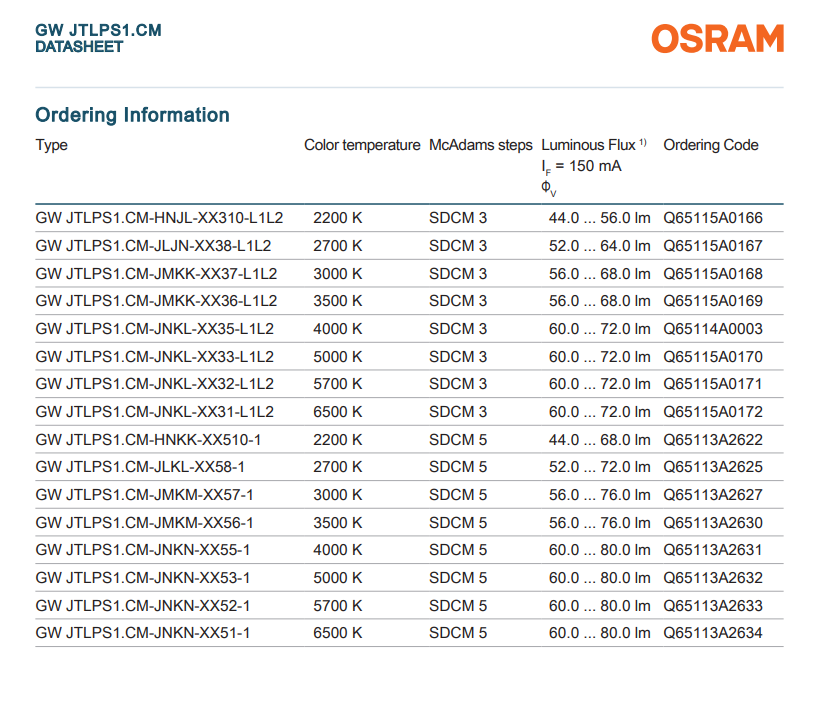Click ordering code Q65113A2632
The width and height of the screenshot is (836, 726).
click(713, 578)
